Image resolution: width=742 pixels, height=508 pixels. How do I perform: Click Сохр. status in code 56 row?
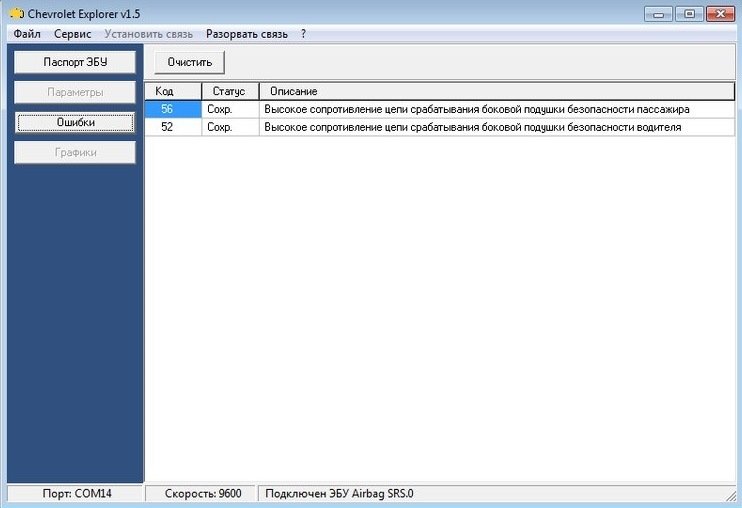(230, 109)
